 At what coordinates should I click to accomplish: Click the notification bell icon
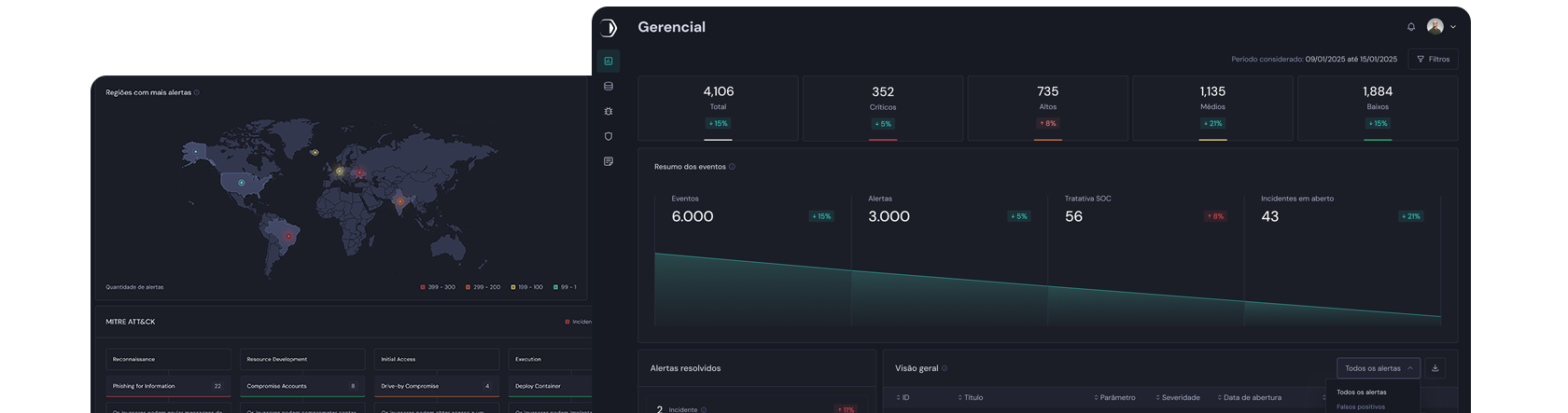(1411, 27)
